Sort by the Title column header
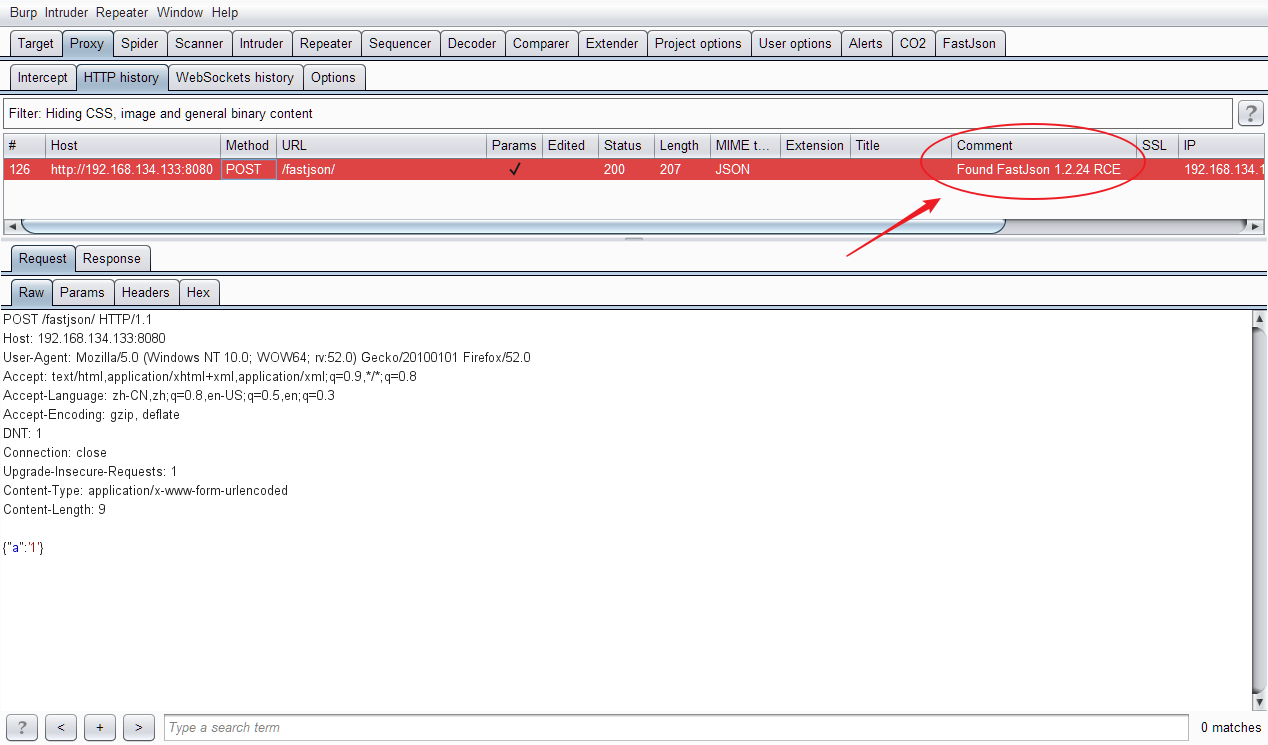The width and height of the screenshot is (1268, 745). [901, 145]
